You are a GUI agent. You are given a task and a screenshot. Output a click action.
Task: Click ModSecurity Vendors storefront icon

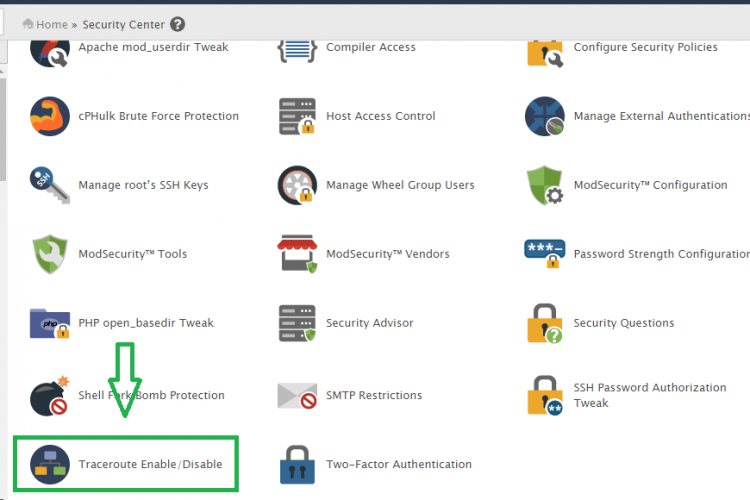pos(297,254)
